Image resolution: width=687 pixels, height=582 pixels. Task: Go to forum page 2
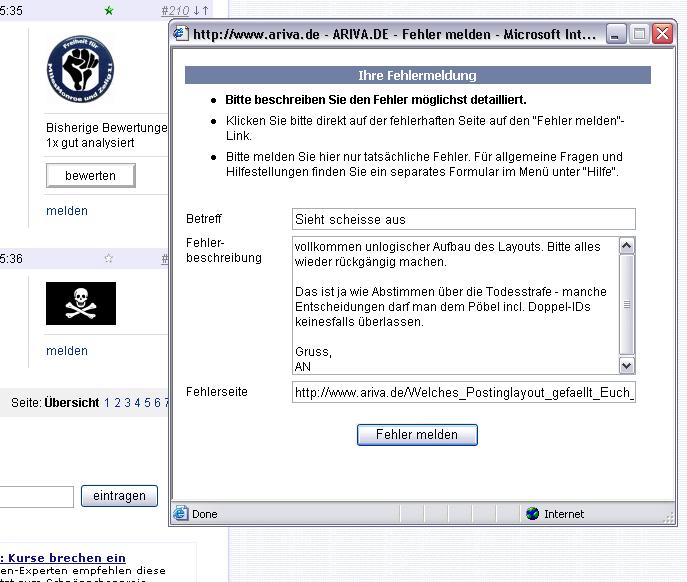point(117,402)
